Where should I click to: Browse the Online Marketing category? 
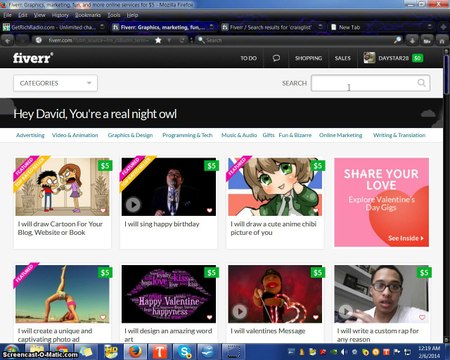[x=340, y=135]
